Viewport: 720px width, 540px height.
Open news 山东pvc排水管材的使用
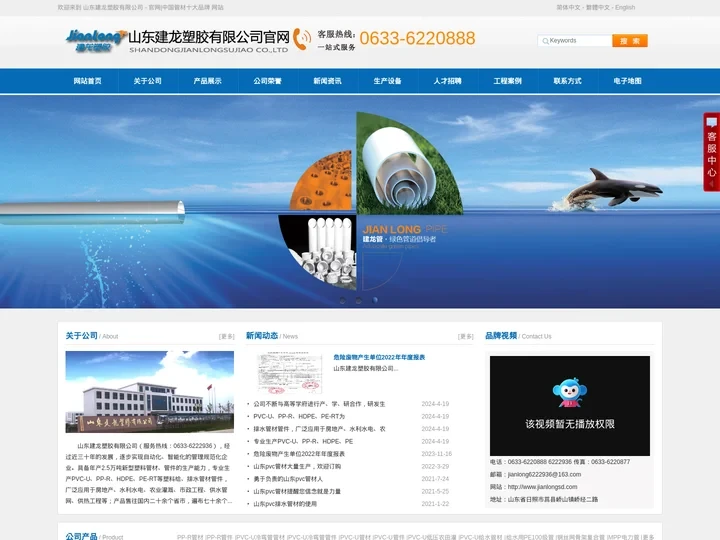(285, 504)
